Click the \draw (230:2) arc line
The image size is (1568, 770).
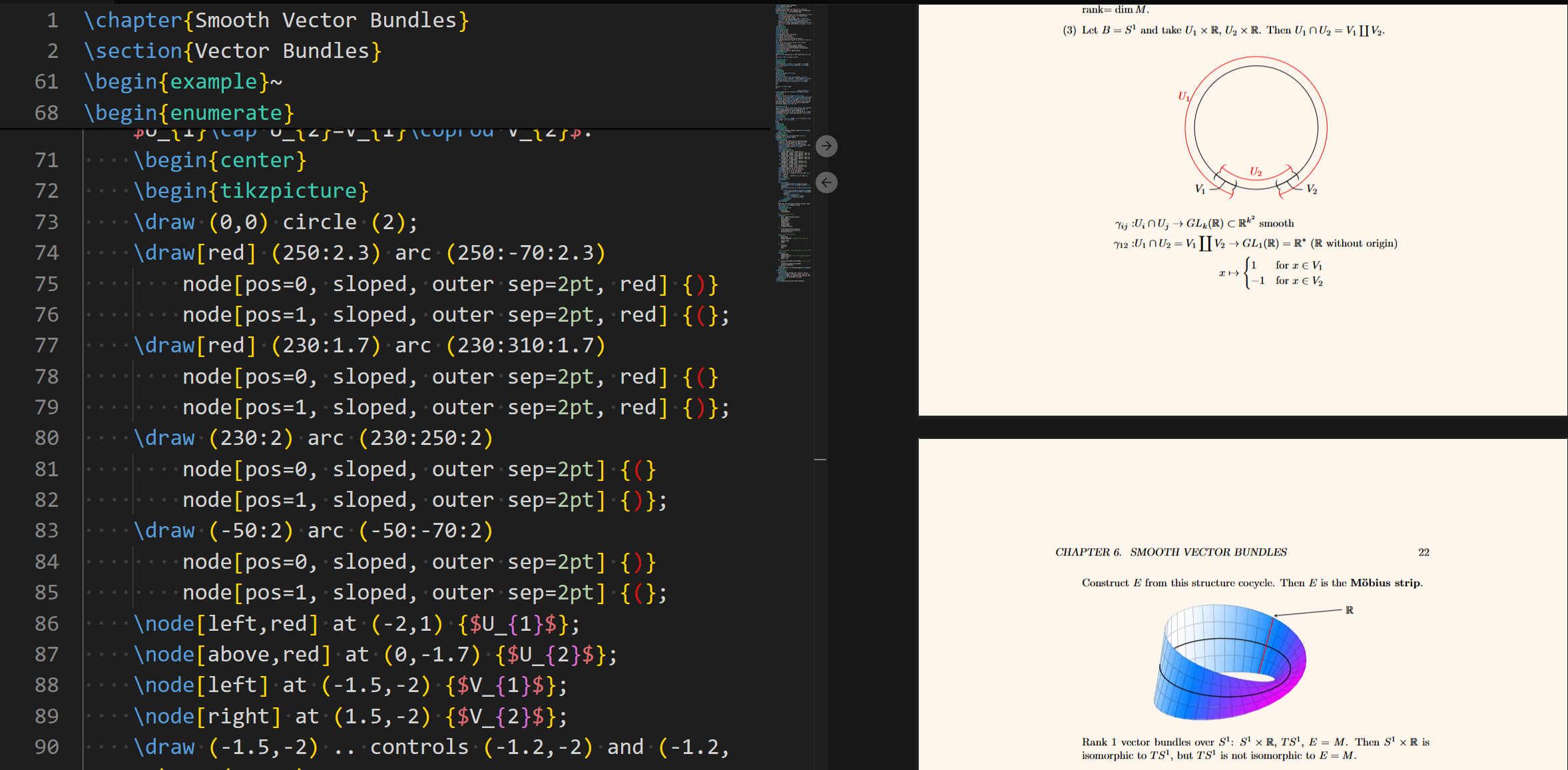pyautogui.click(x=313, y=438)
